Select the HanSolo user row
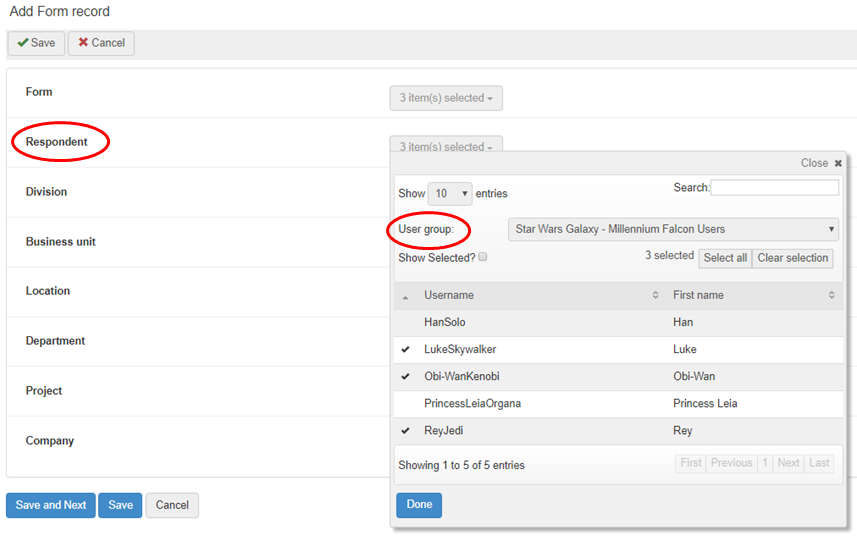The height and width of the screenshot is (541, 857). 445,322
